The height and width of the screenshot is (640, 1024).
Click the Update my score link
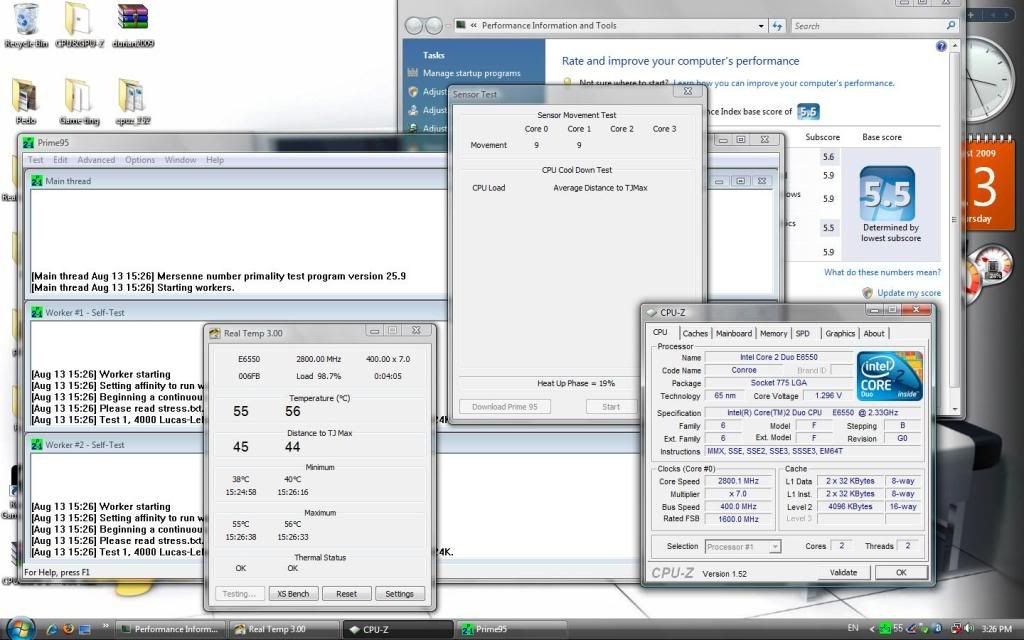tap(908, 293)
